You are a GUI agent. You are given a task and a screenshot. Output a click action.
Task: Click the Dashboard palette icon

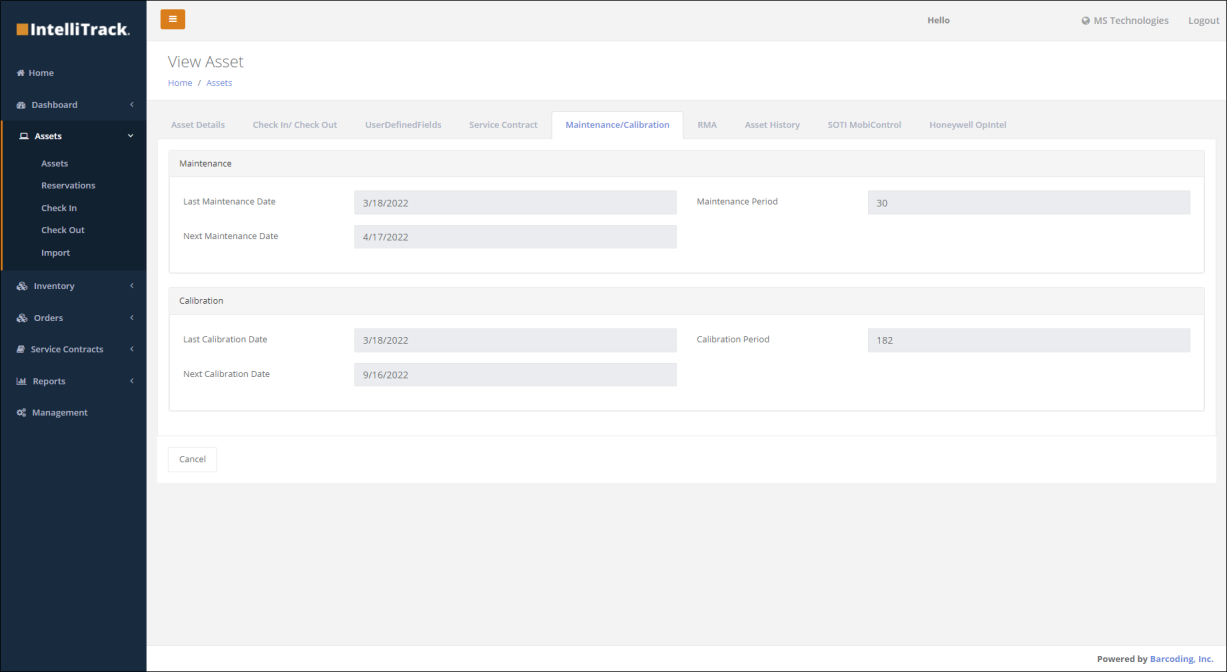[22, 105]
